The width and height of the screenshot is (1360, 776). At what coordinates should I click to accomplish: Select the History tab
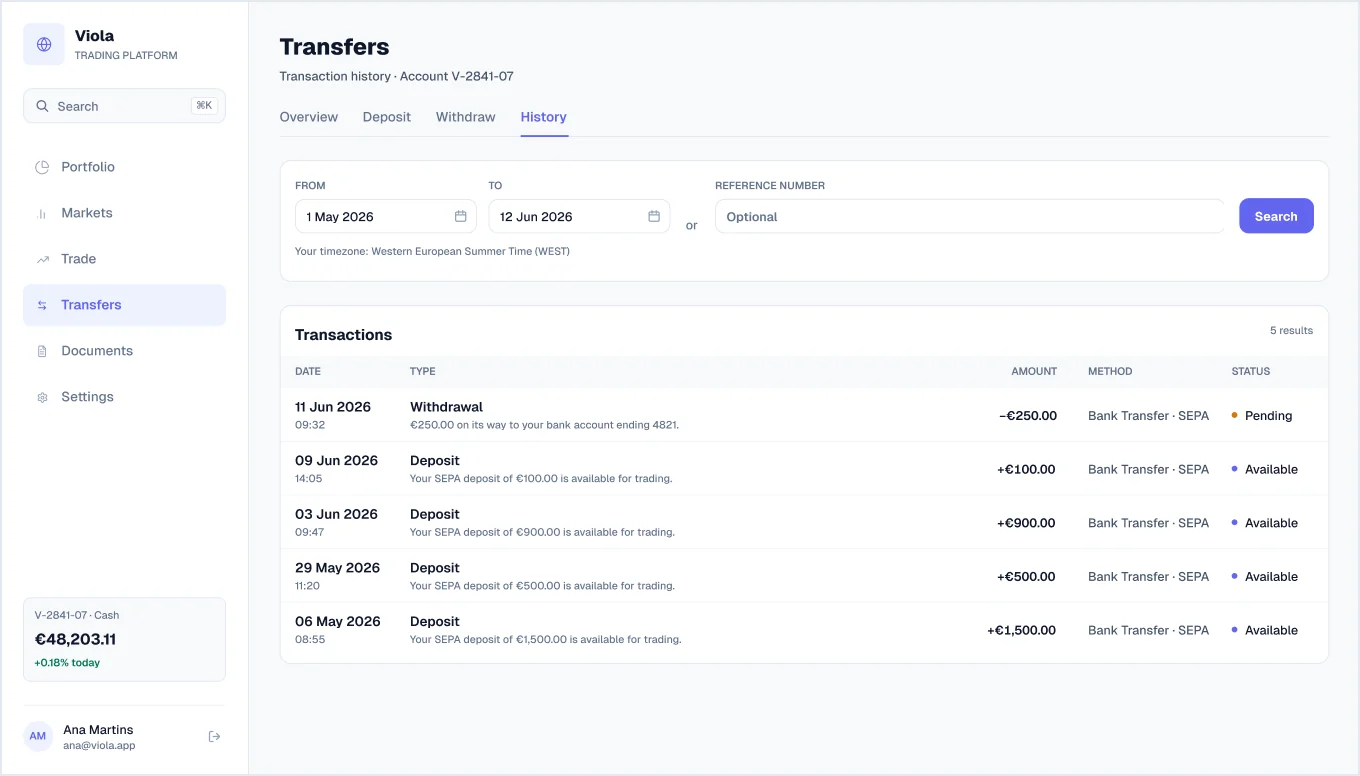pyautogui.click(x=544, y=117)
